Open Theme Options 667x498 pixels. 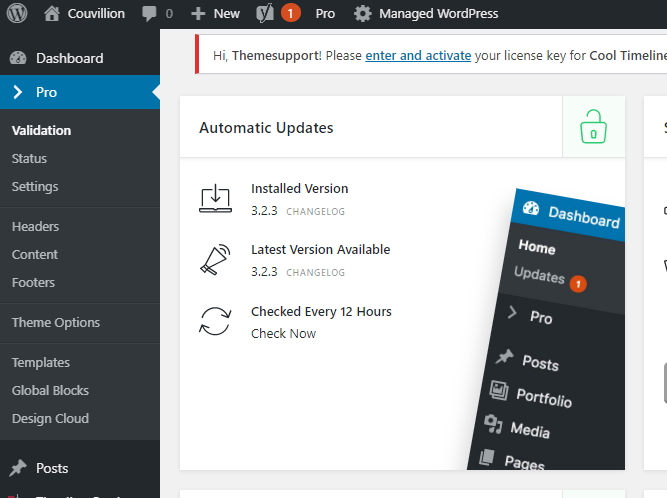tap(56, 323)
